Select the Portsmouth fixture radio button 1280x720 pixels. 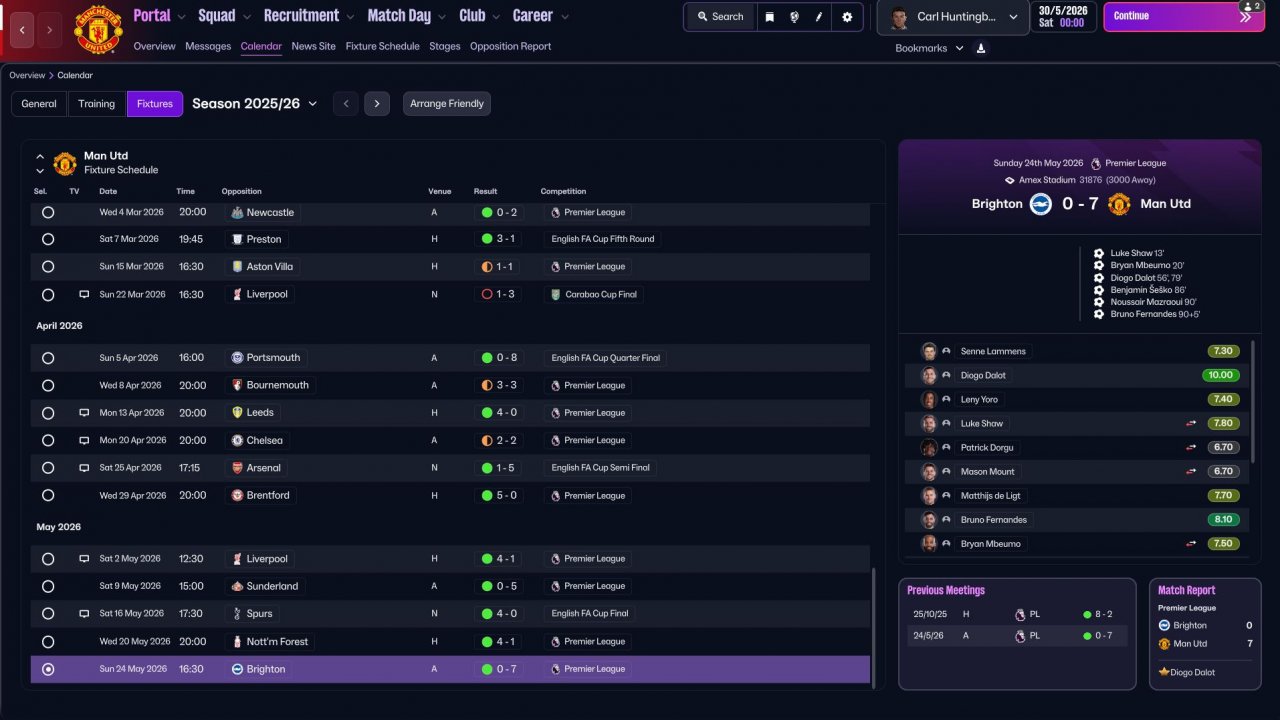coord(48,358)
